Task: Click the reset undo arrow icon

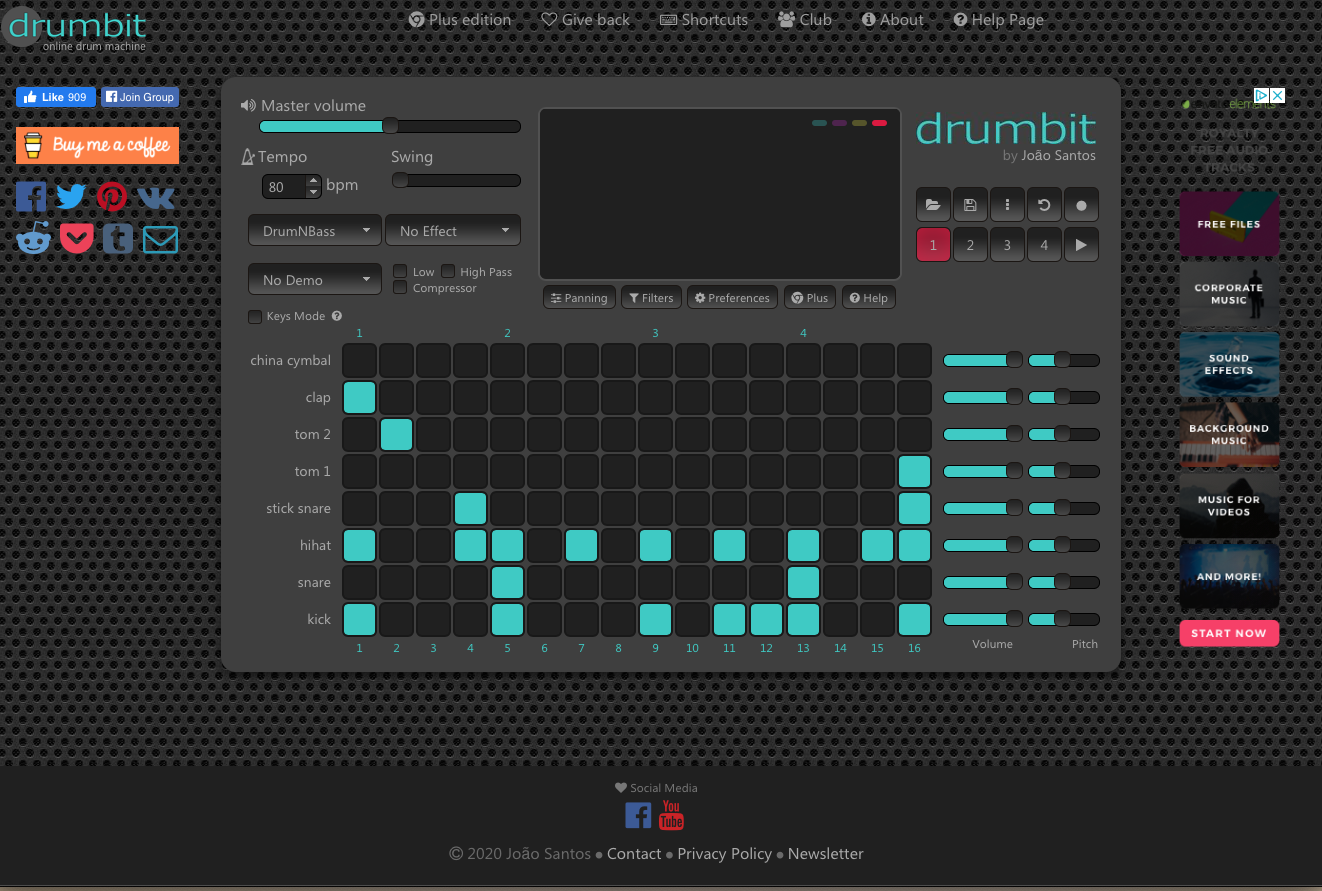Action: (1044, 205)
